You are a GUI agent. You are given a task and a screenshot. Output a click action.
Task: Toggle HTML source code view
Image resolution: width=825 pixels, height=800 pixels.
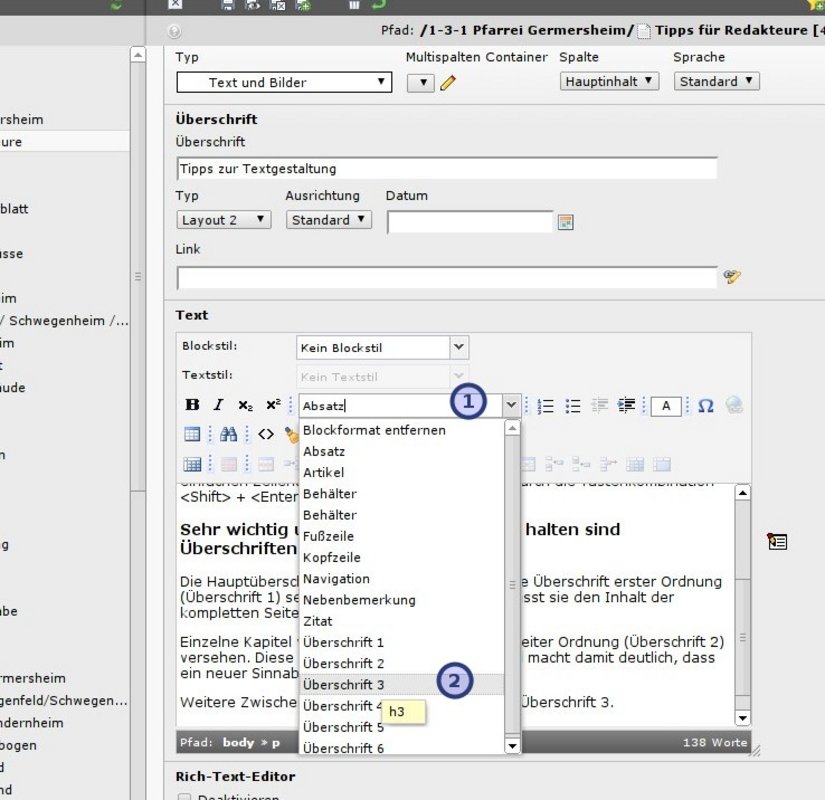[x=265, y=434]
